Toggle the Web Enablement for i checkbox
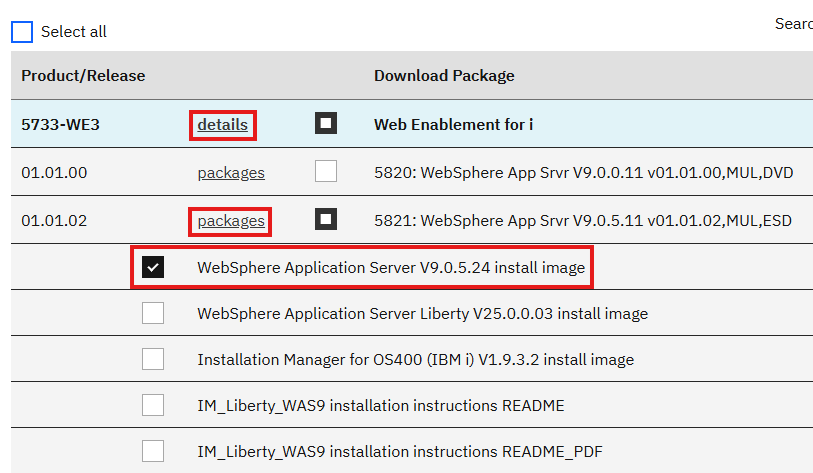Screen dimensions: 813x473 click(x=326, y=124)
